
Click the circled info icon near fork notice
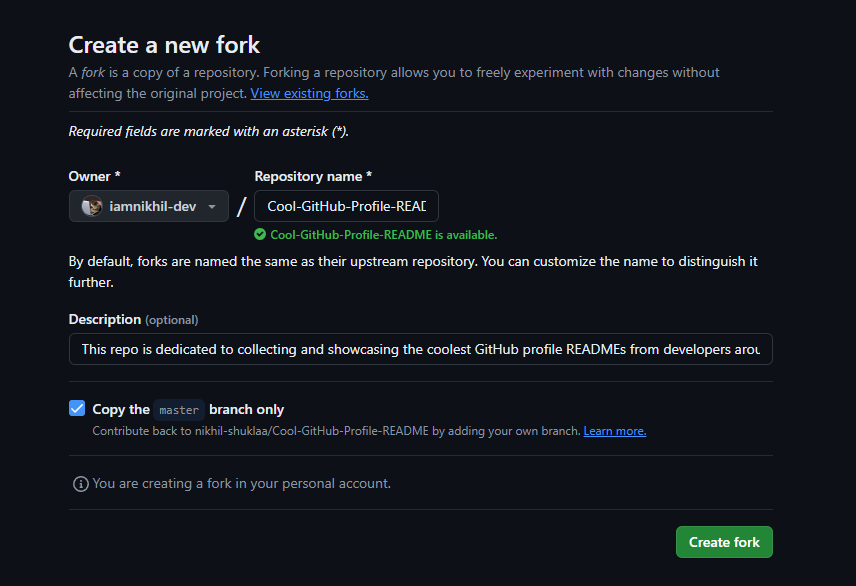coord(79,484)
